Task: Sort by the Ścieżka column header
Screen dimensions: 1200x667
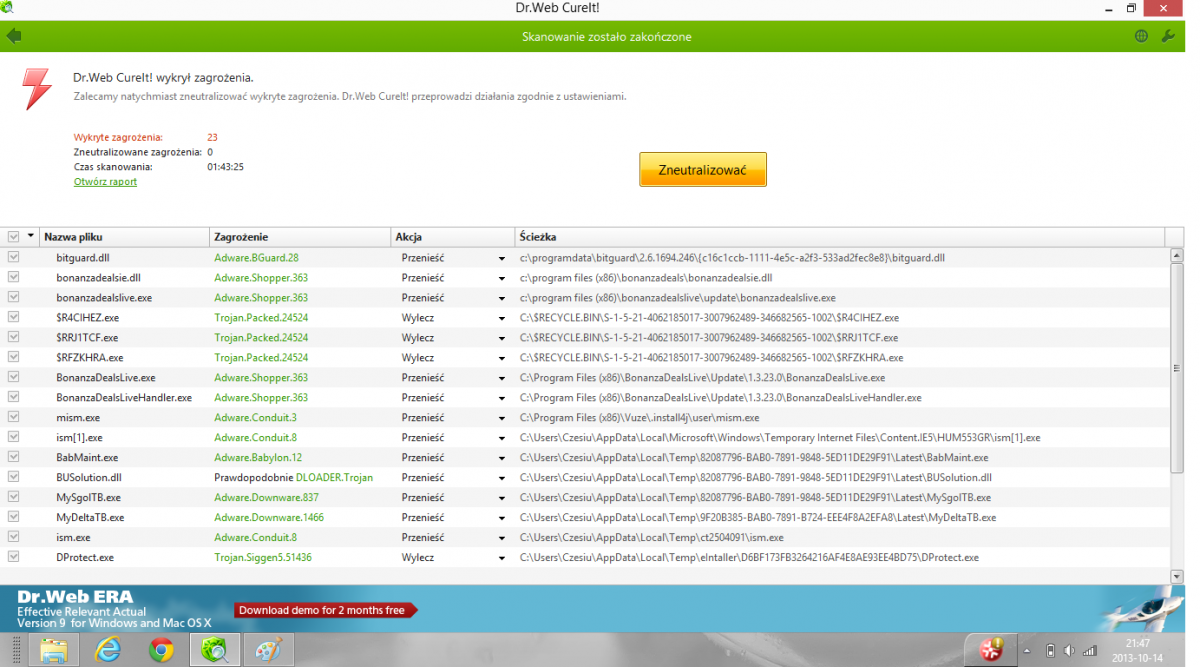Action: click(840, 237)
